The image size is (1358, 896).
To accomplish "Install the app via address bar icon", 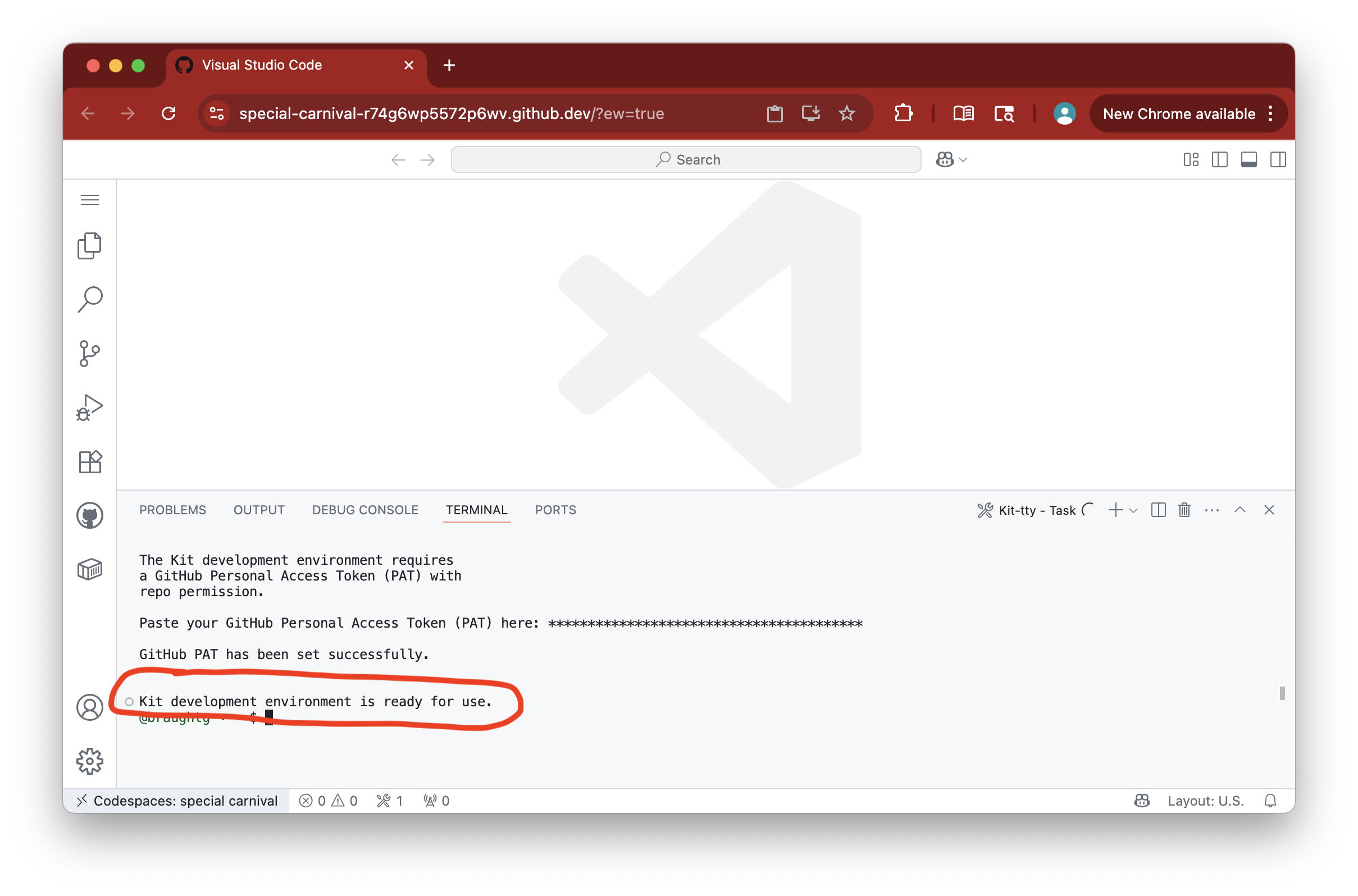I will [810, 114].
